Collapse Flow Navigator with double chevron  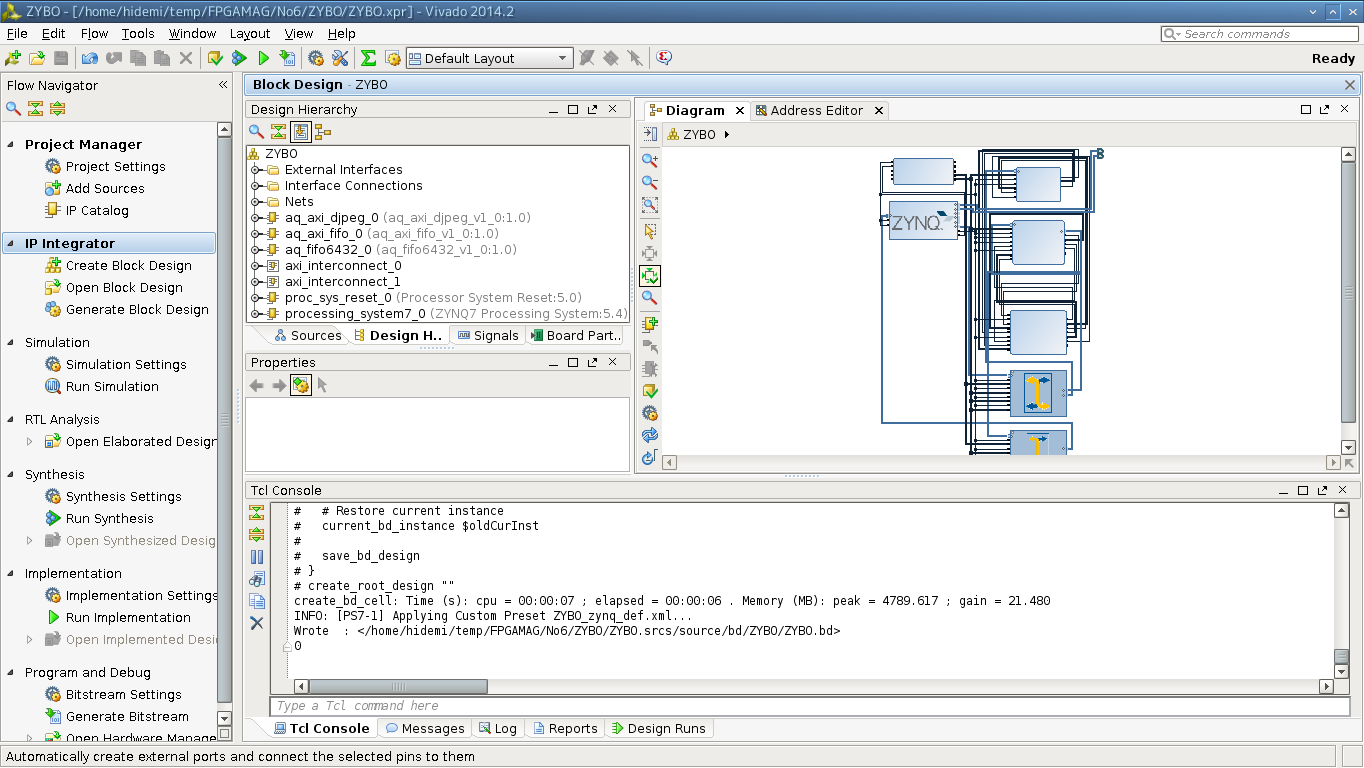(x=223, y=85)
